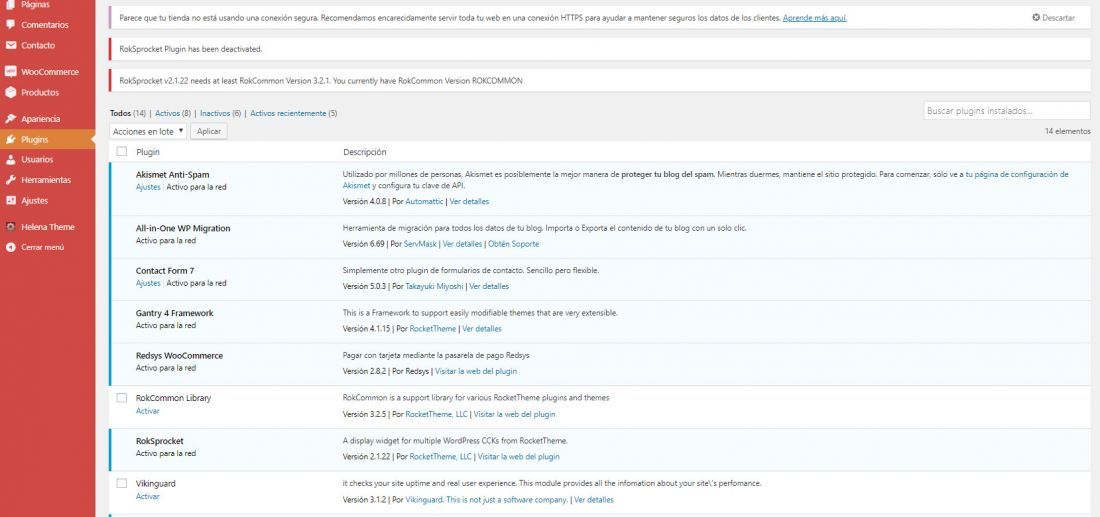Screen dimensions: 1100x517
Task: Activate the RokCommon Library plugin
Action: (x=147, y=411)
